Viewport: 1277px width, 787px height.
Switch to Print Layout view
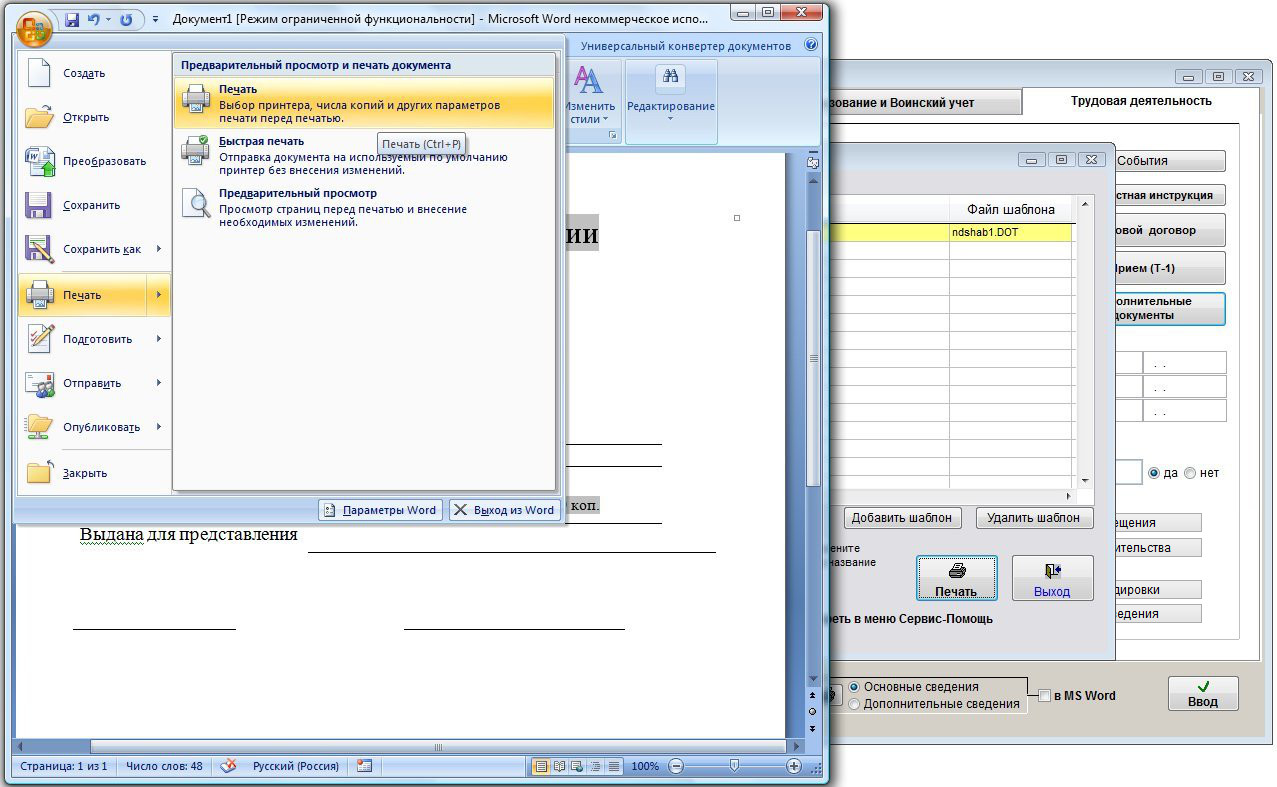click(x=541, y=766)
